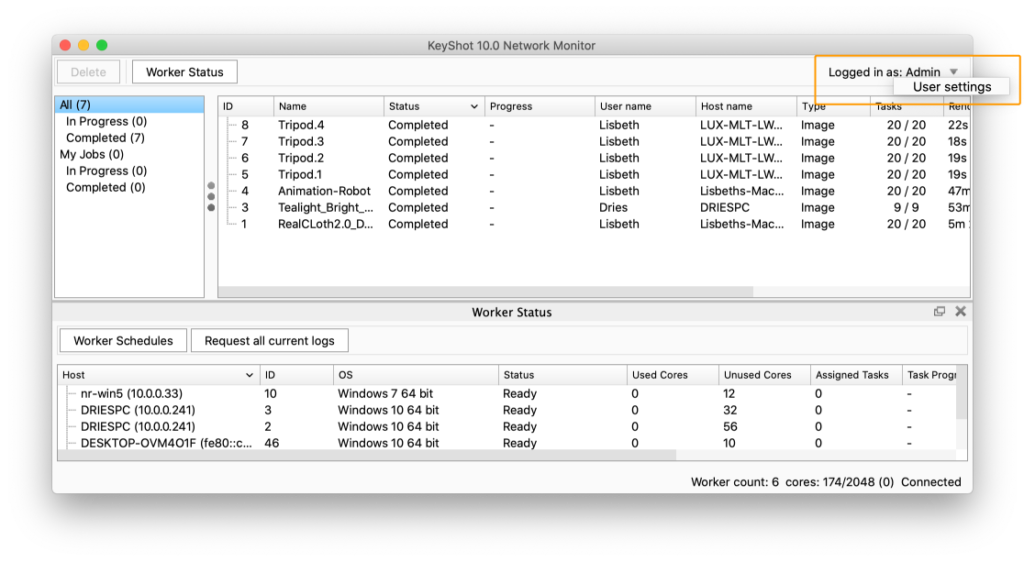Float the Worker Status panel

939,312
